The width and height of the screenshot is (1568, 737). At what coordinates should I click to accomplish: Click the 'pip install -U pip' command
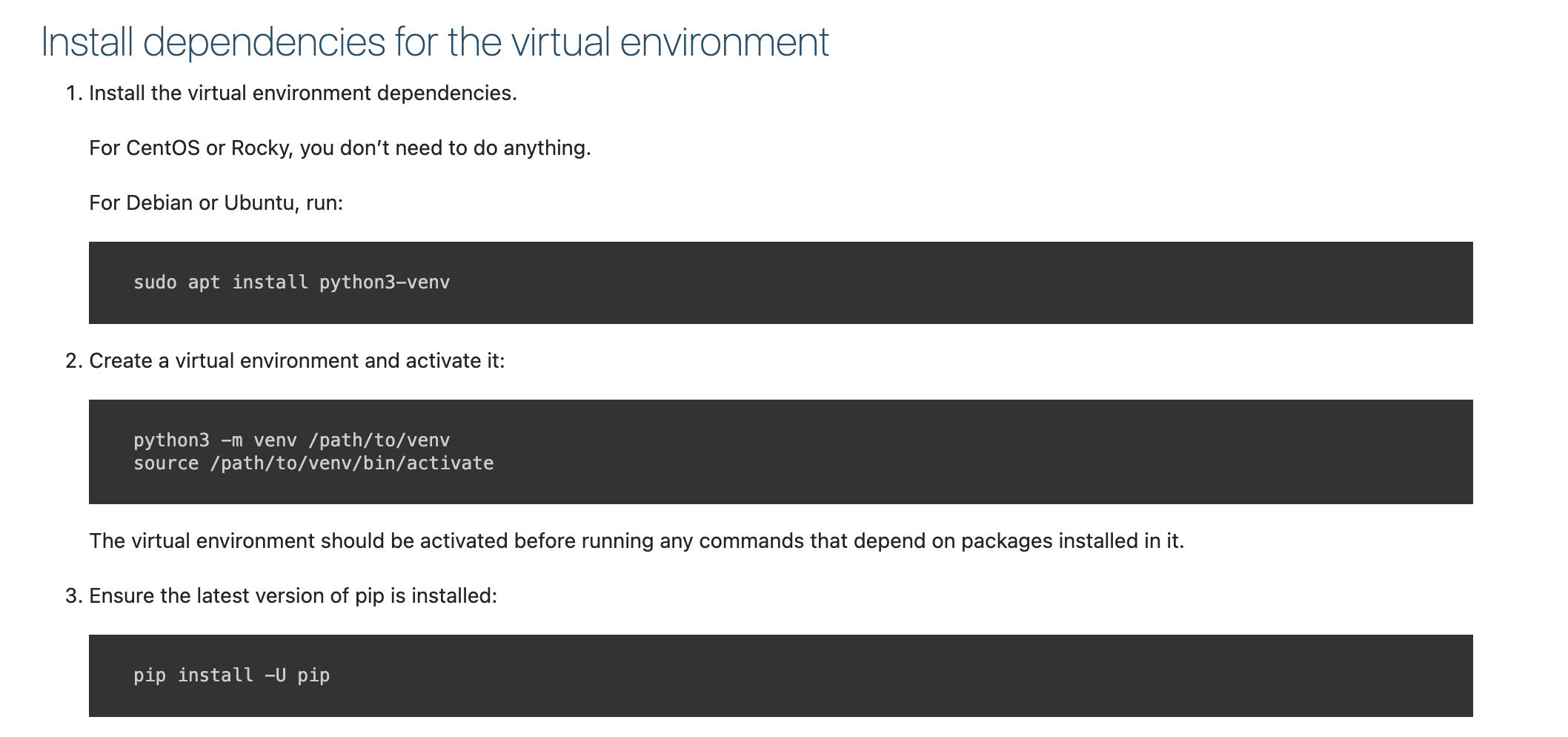tap(231, 675)
